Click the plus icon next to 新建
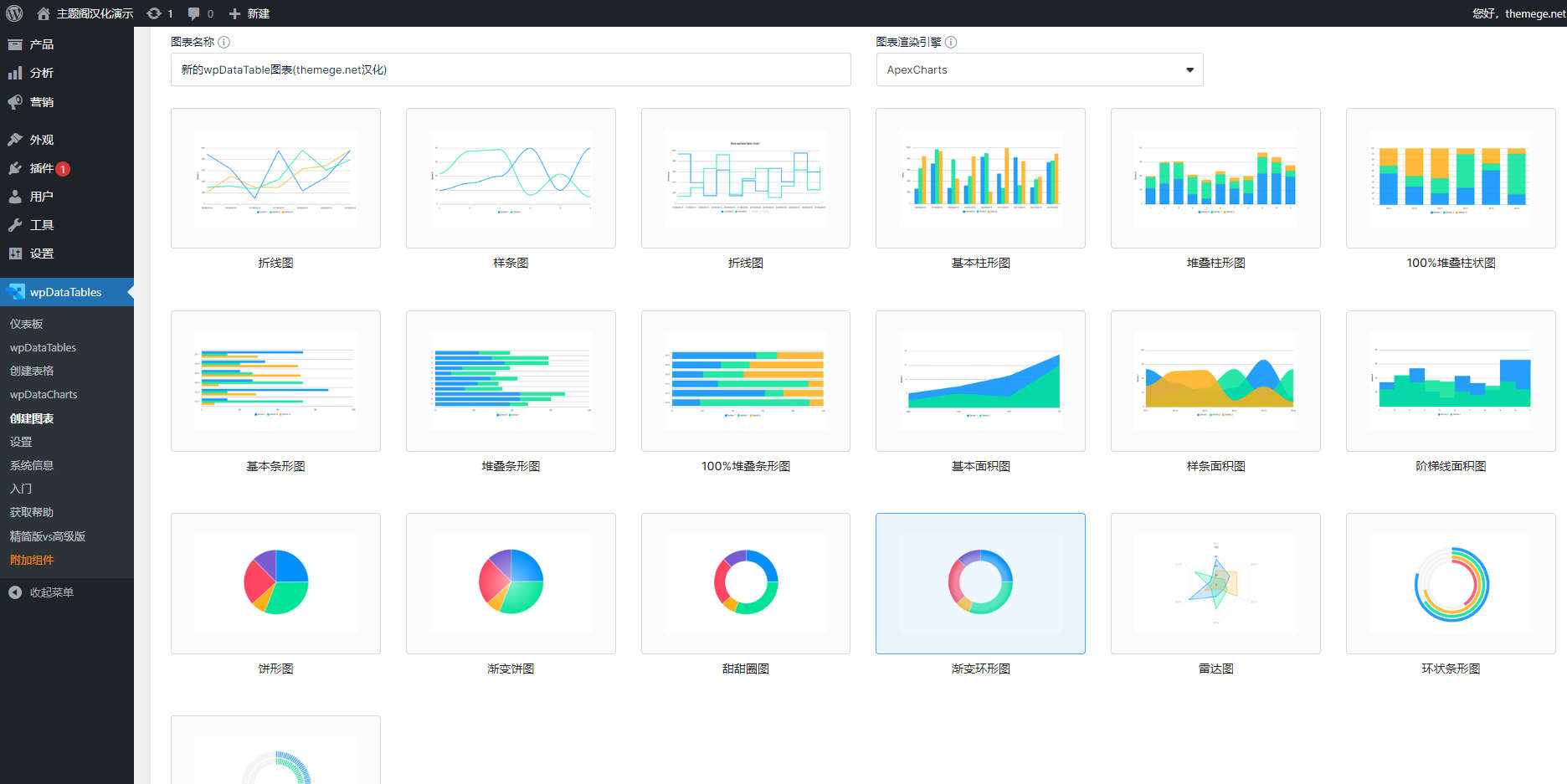Image resolution: width=1567 pixels, height=784 pixels. [x=234, y=13]
